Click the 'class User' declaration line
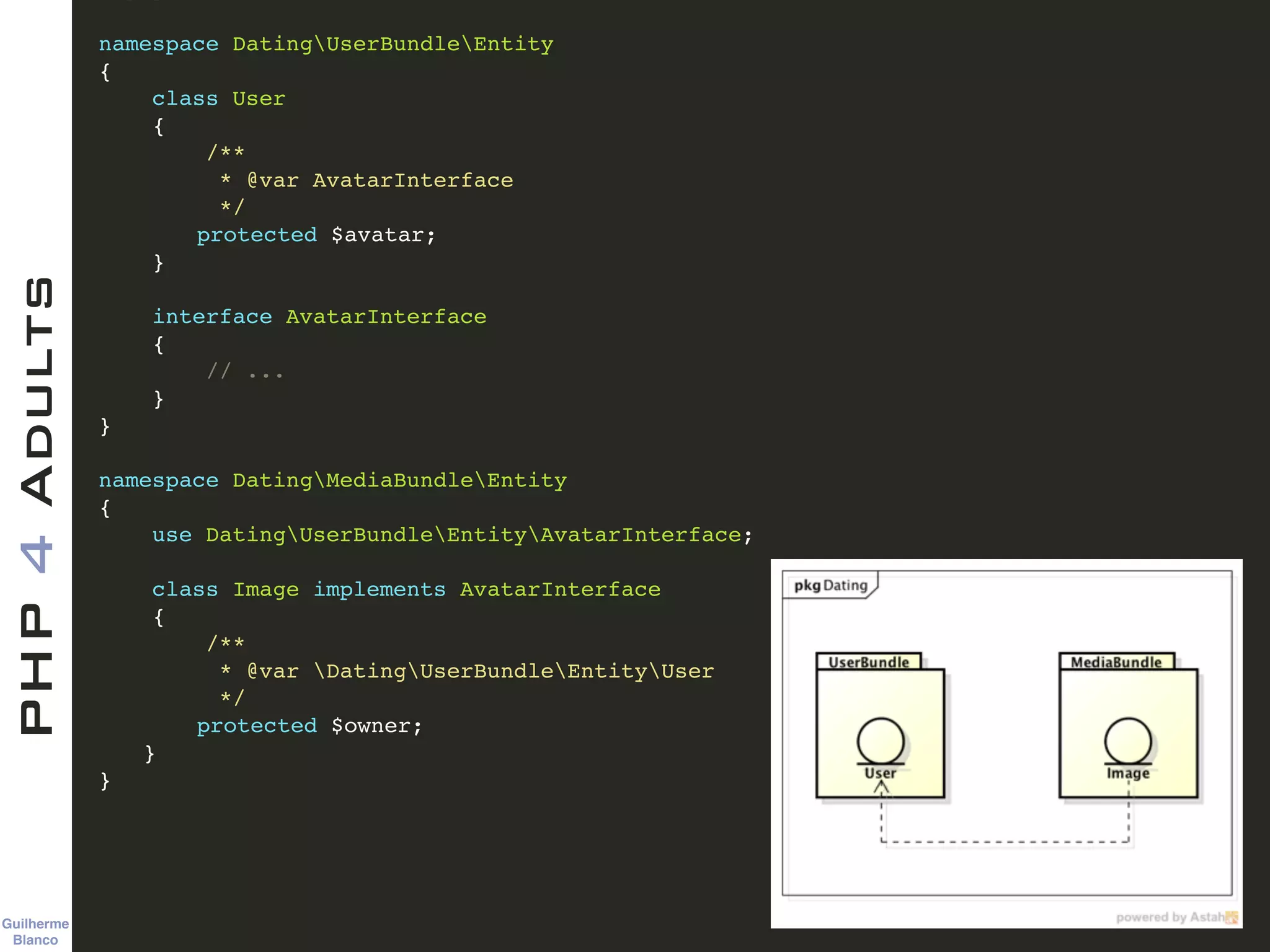1270x952 pixels. coord(218,99)
